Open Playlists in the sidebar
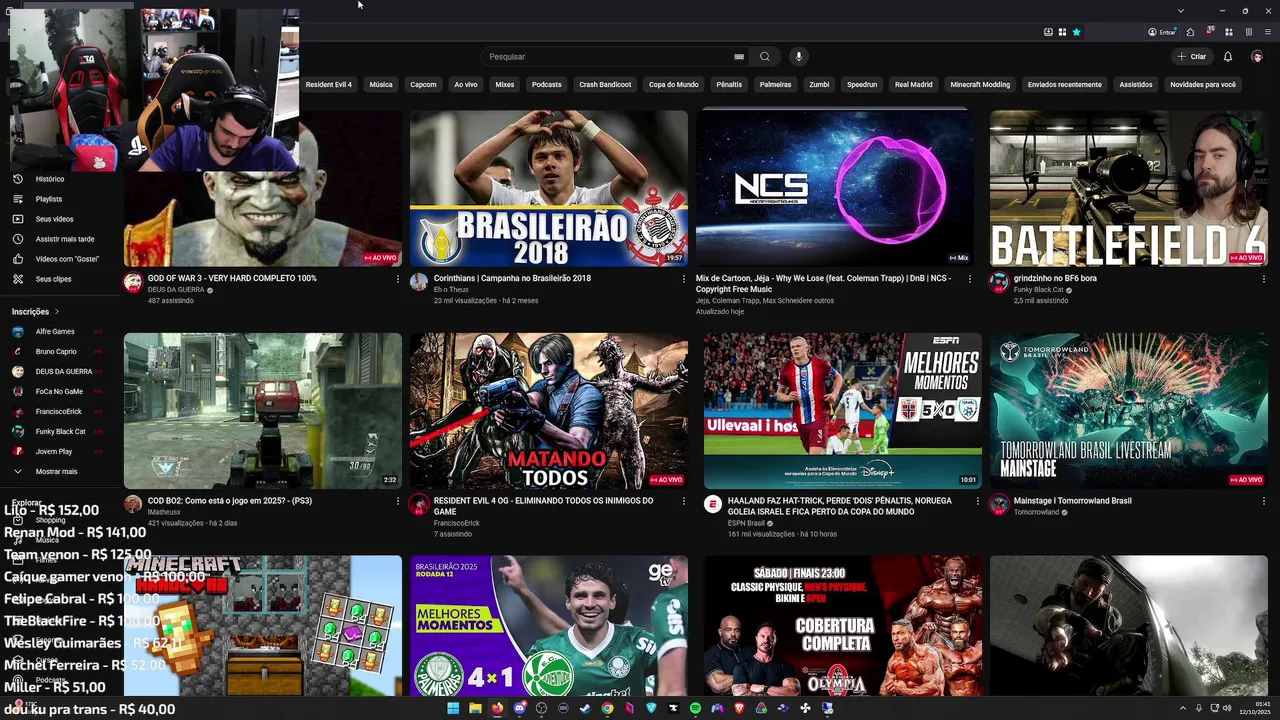The width and height of the screenshot is (1280, 720). point(49,199)
